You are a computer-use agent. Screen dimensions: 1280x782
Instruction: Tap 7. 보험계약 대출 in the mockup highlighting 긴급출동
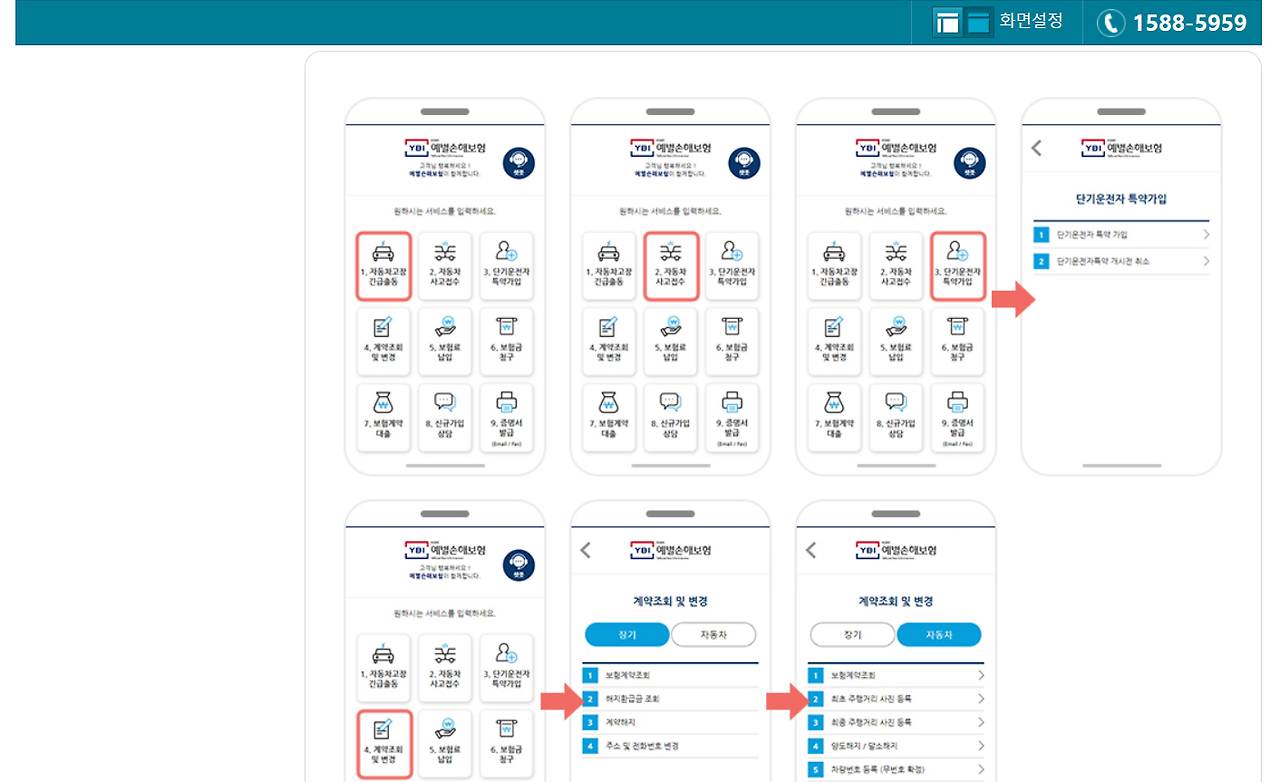tap(382, 417)
